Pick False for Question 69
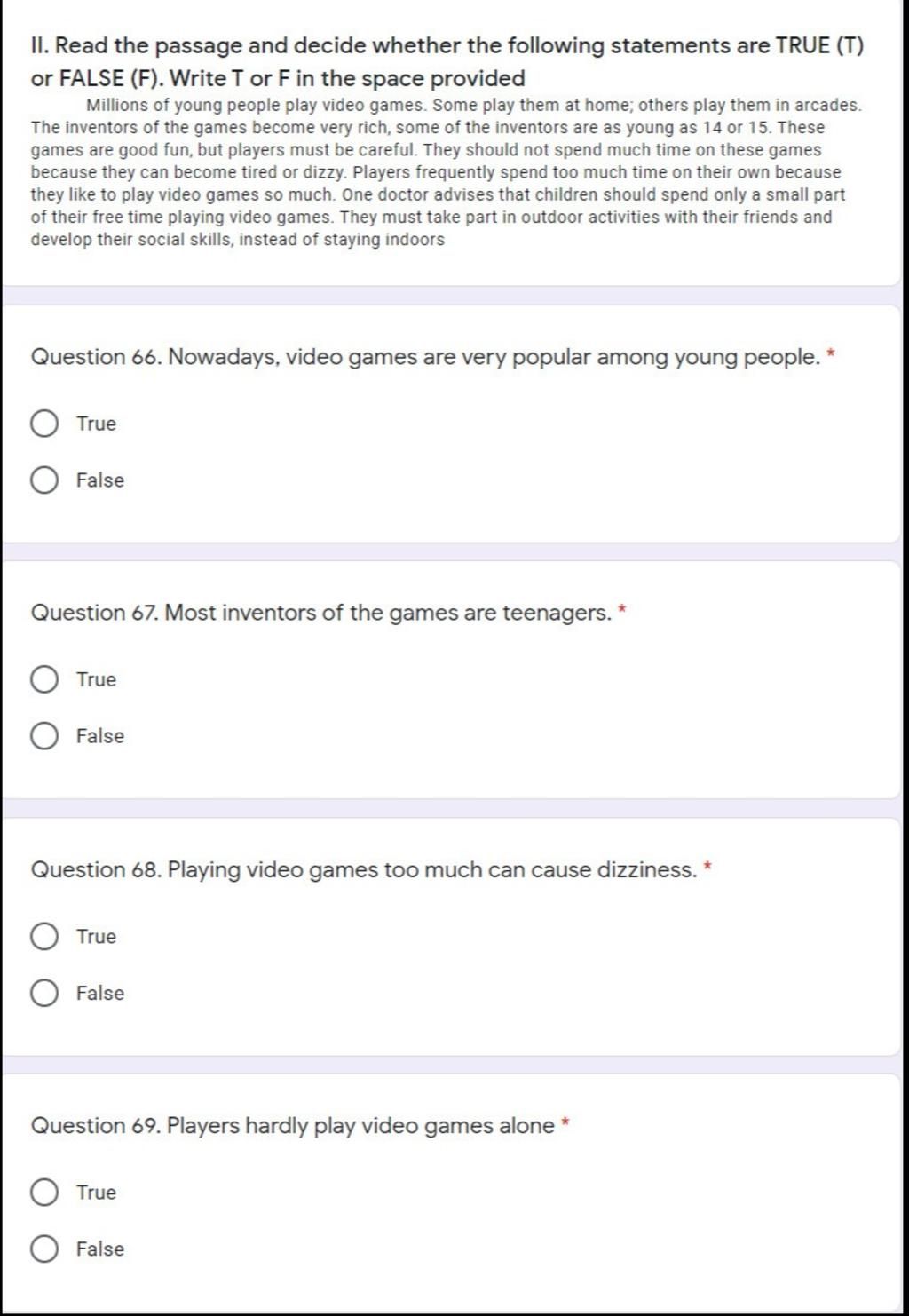Viewport: 909px width, 1316px height. 44,1249
